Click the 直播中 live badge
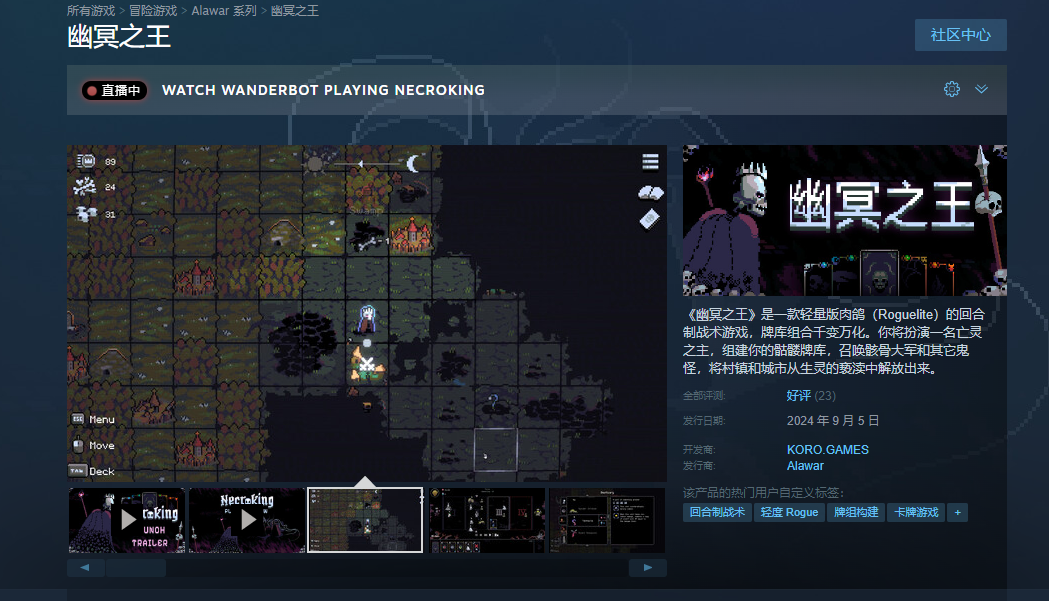This screenshot has height=601, width=1049. coord(115,90)
